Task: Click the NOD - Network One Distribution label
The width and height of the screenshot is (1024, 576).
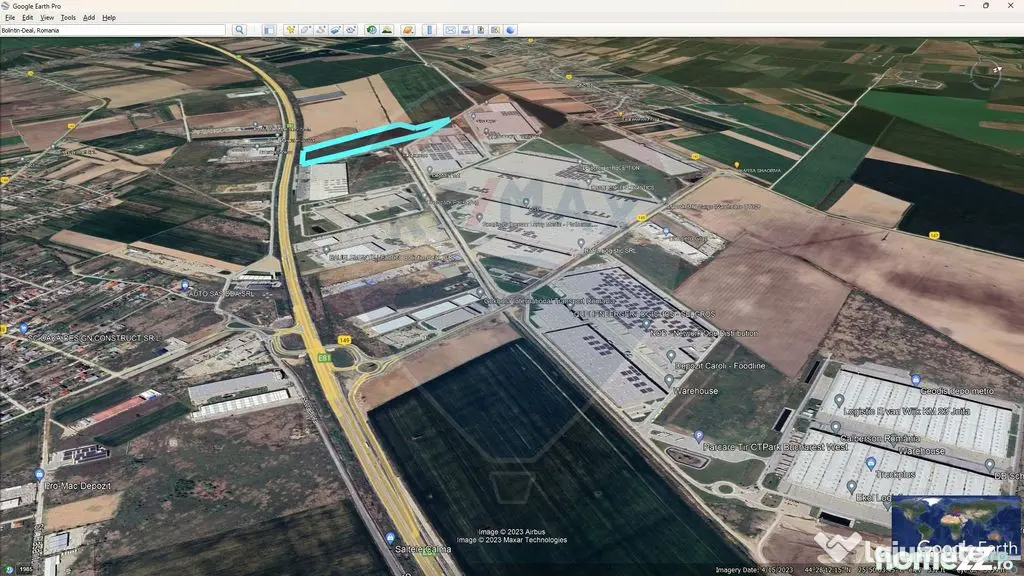Action: pyautogui.click(x=704, y=333)
